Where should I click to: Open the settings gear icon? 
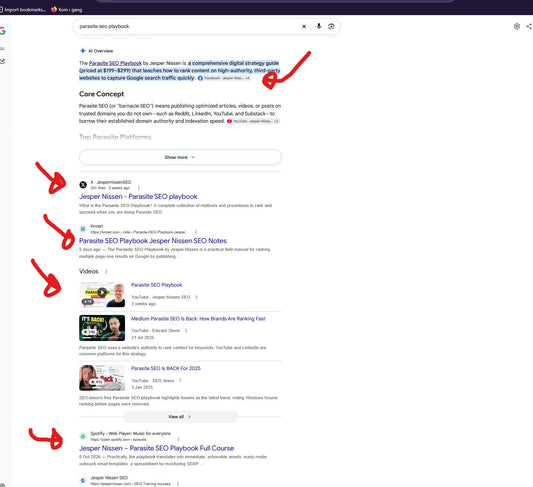[x=517, y=26]
